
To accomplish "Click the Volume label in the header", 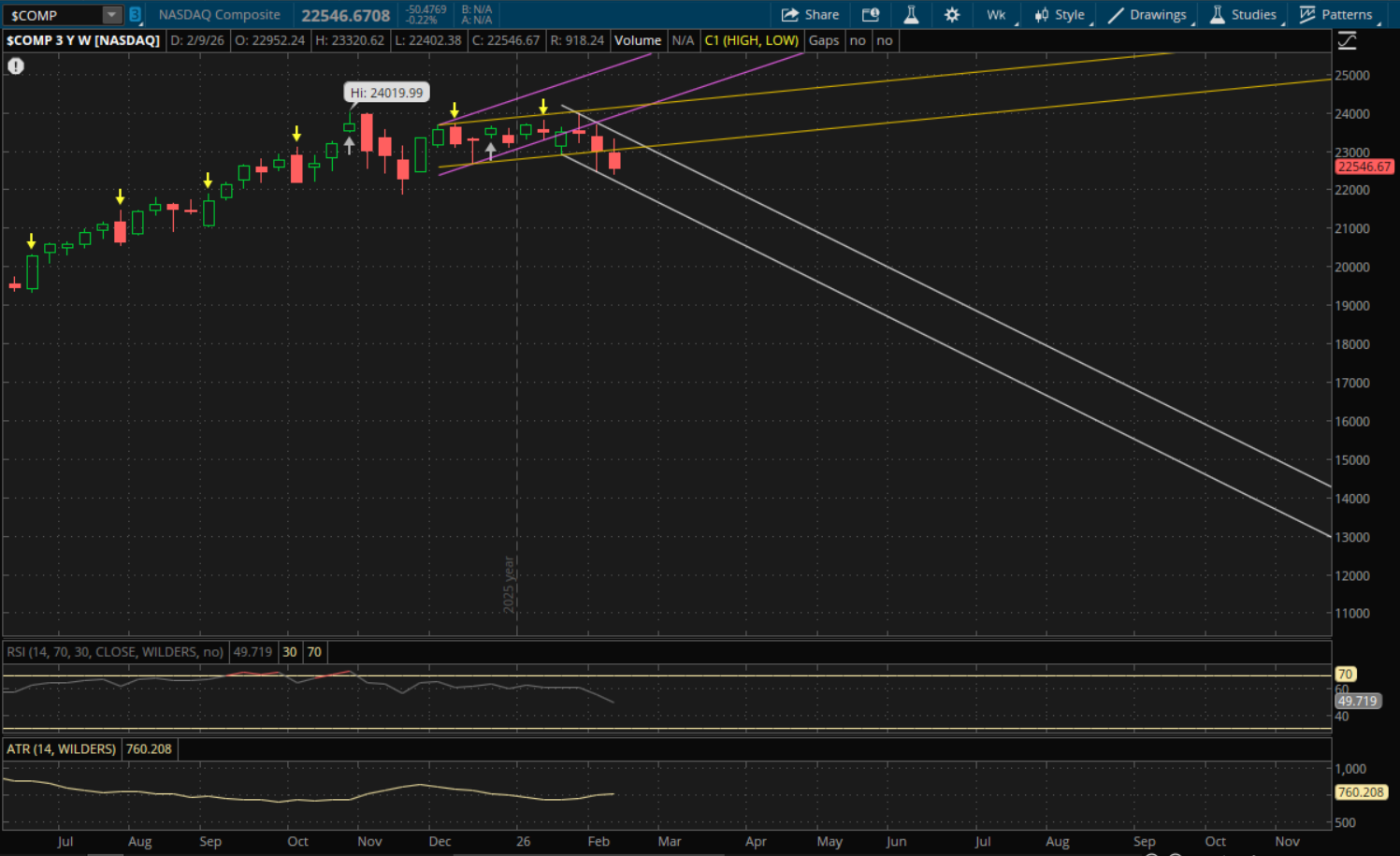I will (638, 40).
